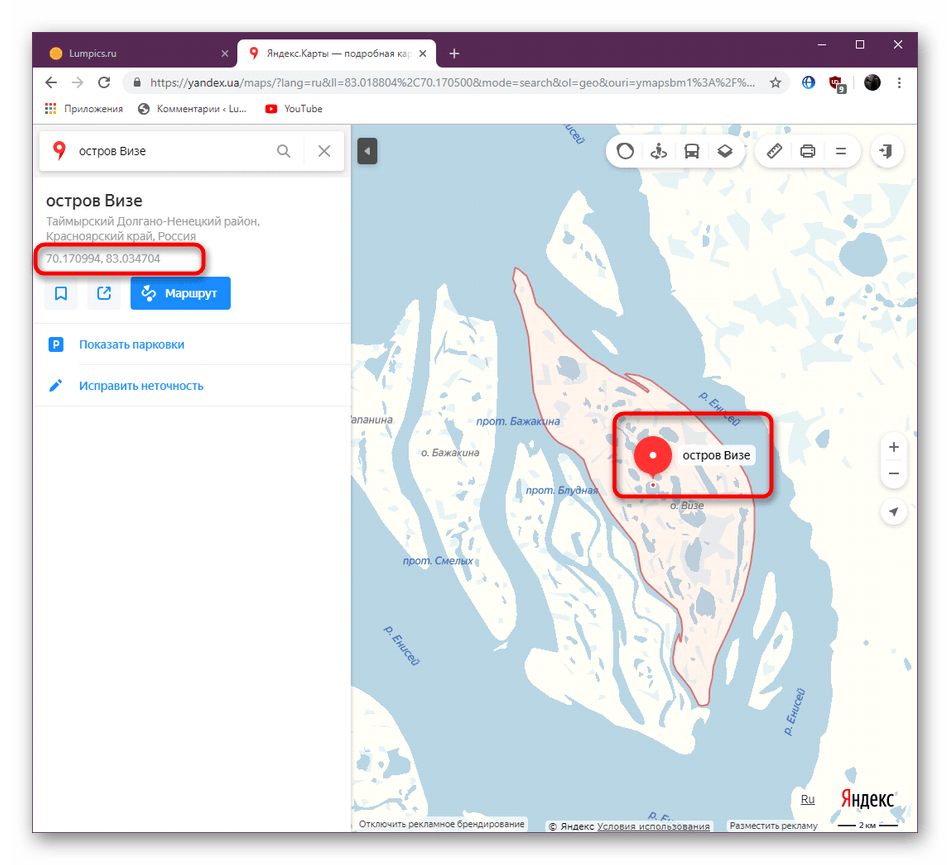The width and height of the screenshot is (950, 865).
Task: Open YouTube bookmark
Action: click(x=294, y=109)
